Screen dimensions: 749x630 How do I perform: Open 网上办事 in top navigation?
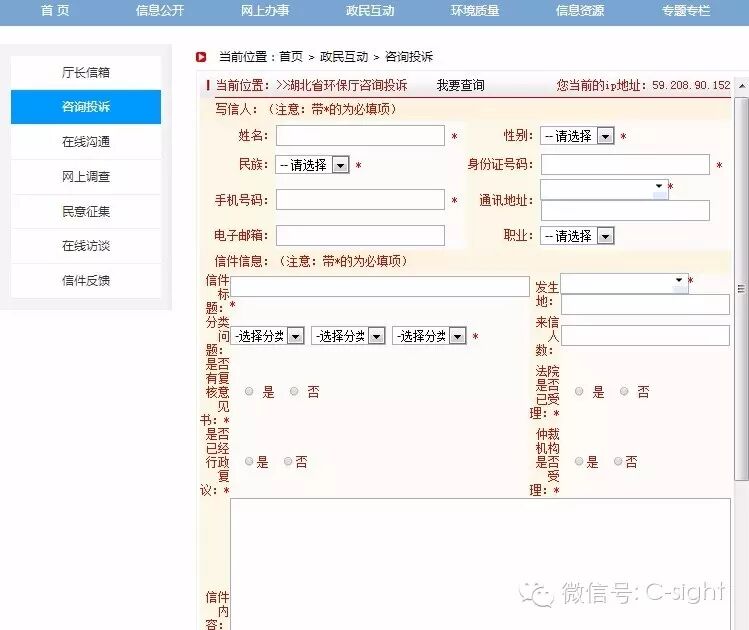coord(265,11)
